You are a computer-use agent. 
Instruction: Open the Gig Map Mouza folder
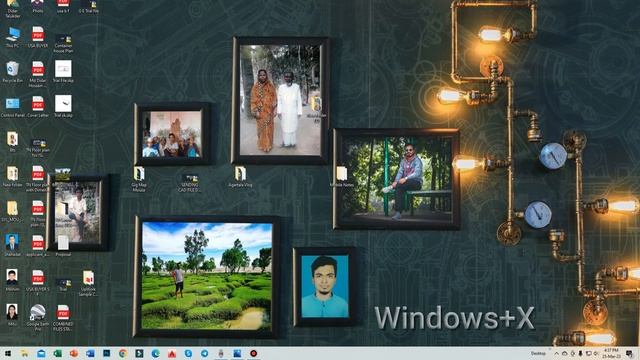pos(139,179)
